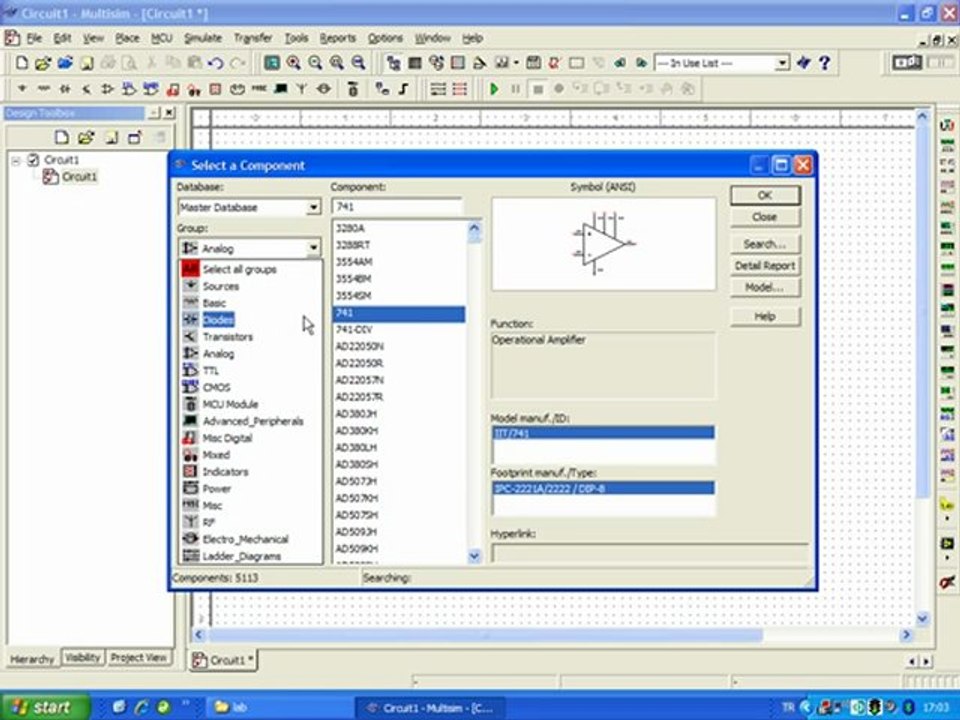Switch to the Hierarchy tab
Screen dimensions: 960x720
point(32,659)
